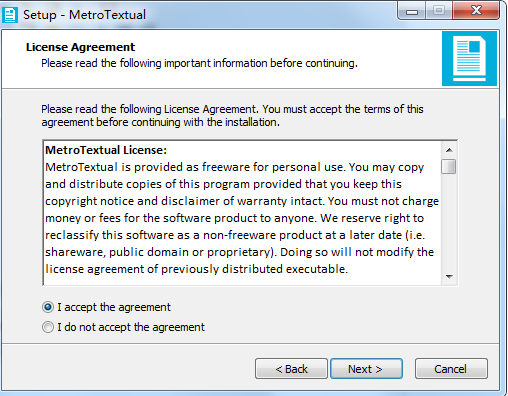Minimize the Setup - MetroTextual window
Image resolution: width=508 pixels, height=396 pixels.
[412, 11]
